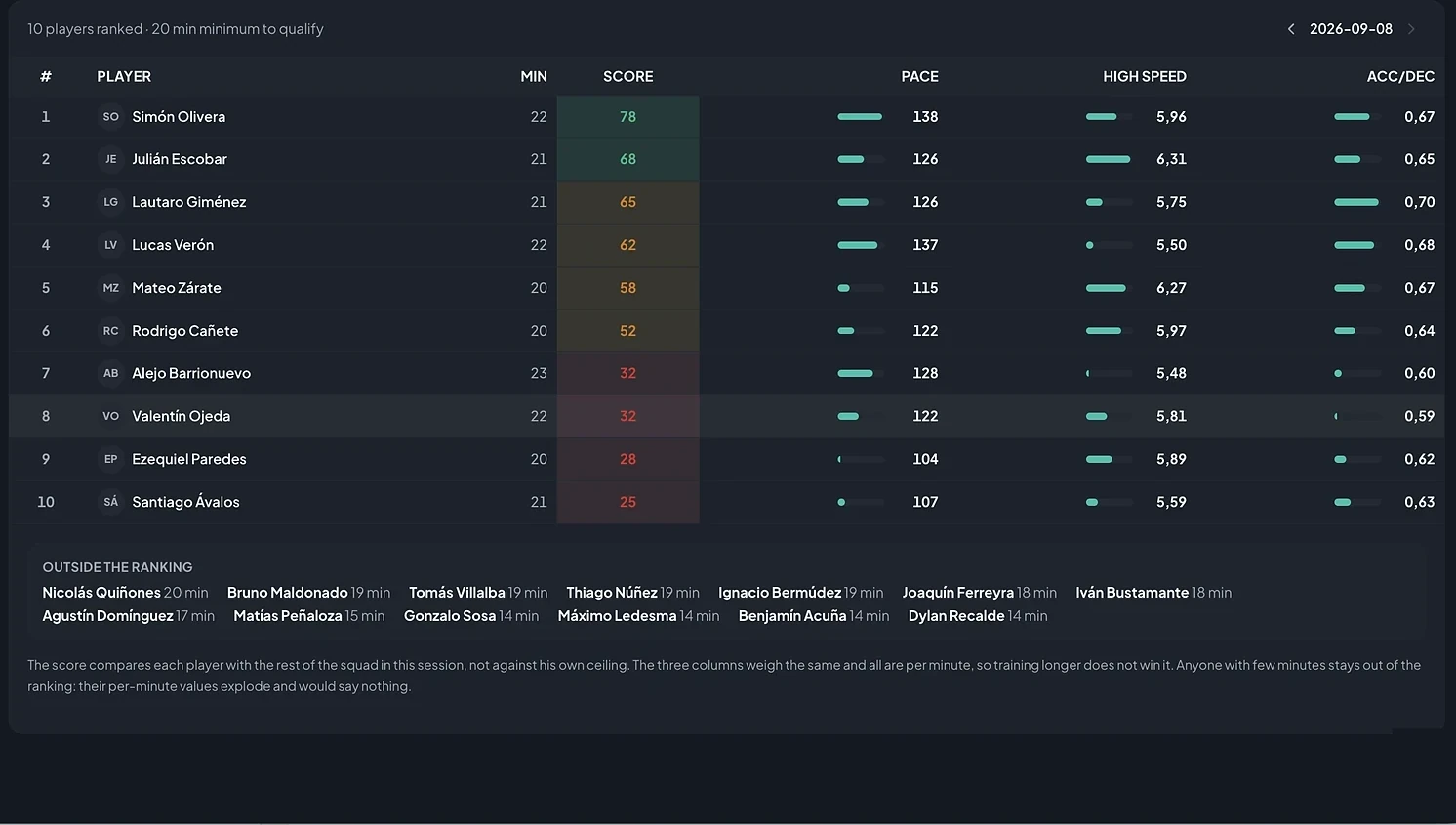Sort by the PLAYER column header
Image resolution: width=1456 pixels, height=825 pixels.
124,76
